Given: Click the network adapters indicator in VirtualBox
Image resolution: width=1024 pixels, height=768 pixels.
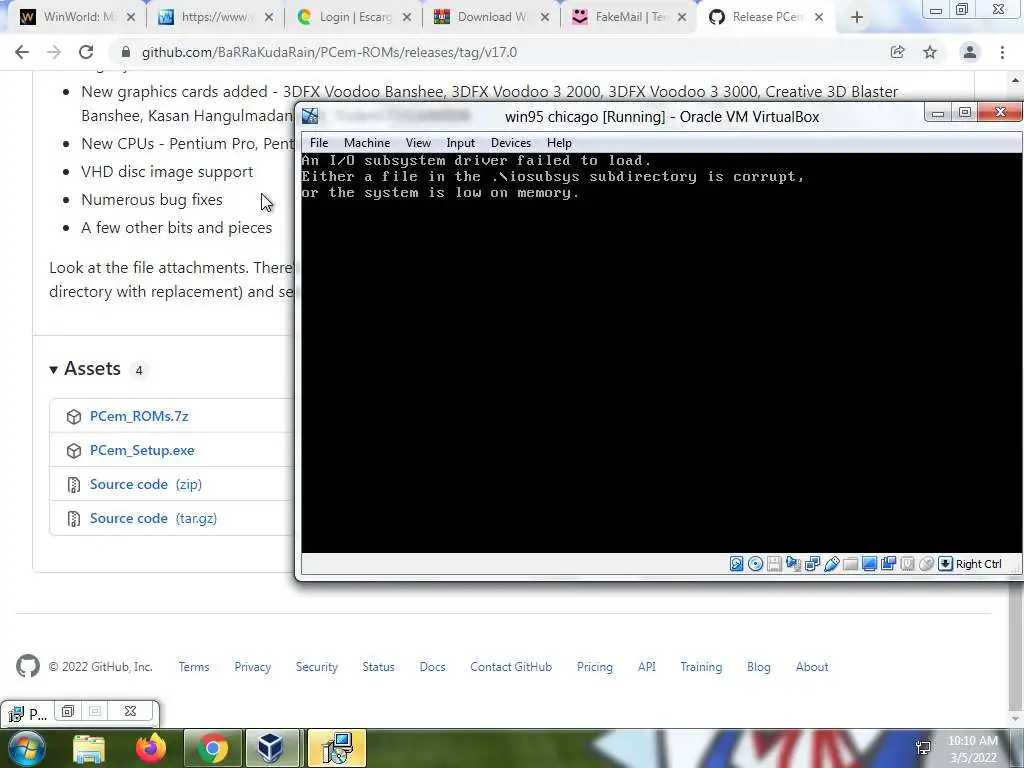Looking at the screenshot, I should click(x=812, y=564).
